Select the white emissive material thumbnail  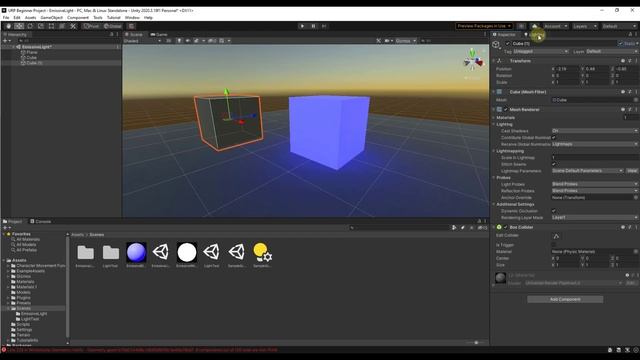click(187, 252)
